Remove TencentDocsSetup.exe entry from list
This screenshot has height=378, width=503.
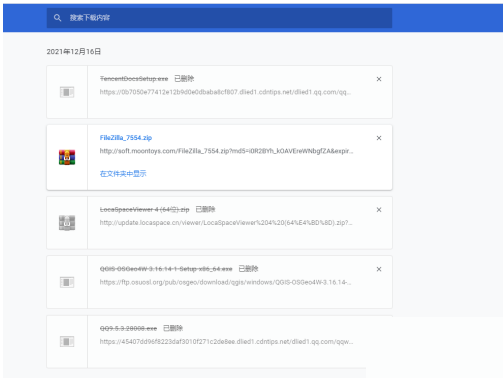pyautogui.click(x=379, y=79)
